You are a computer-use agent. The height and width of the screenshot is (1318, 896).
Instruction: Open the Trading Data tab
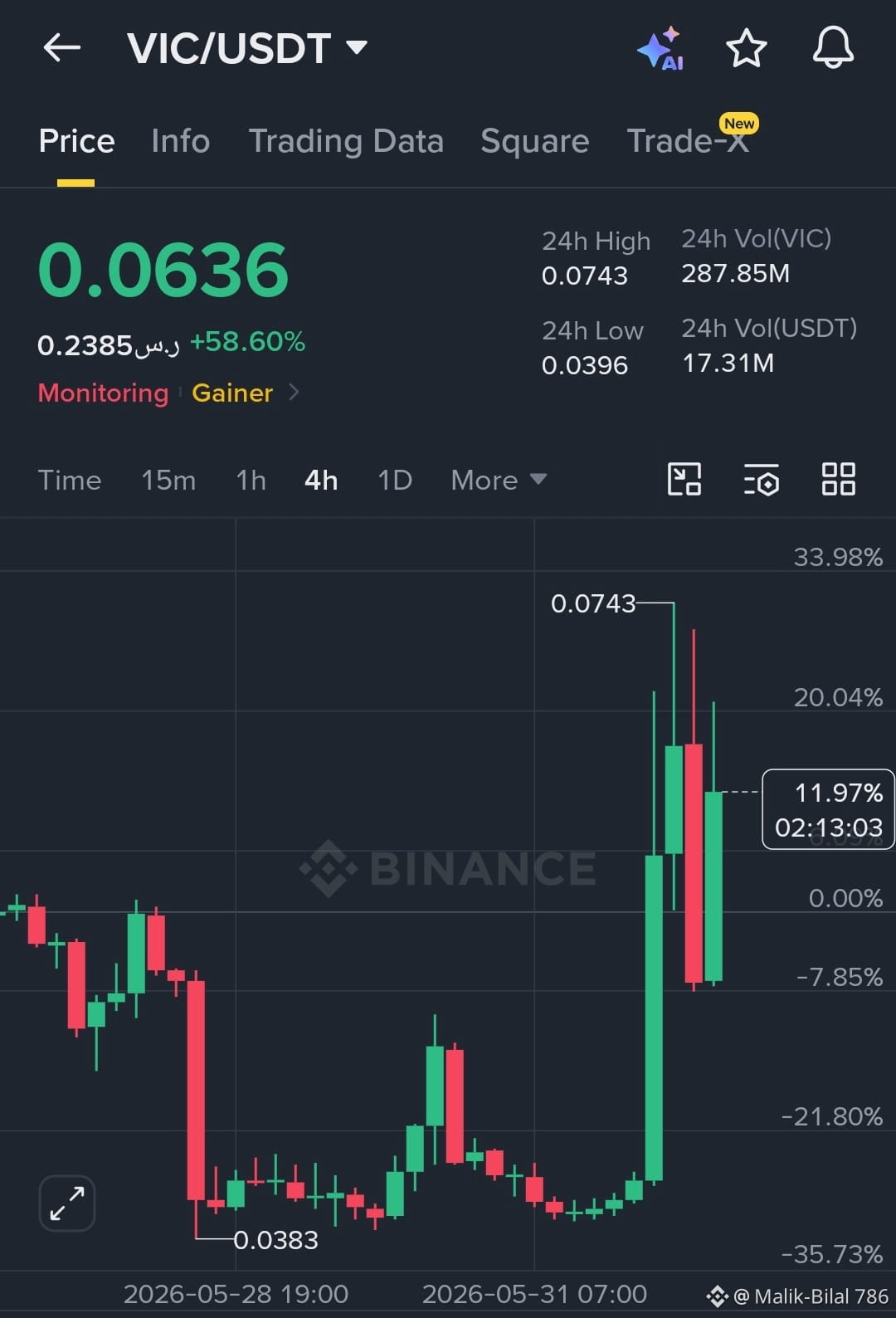[x=346, y=141]
